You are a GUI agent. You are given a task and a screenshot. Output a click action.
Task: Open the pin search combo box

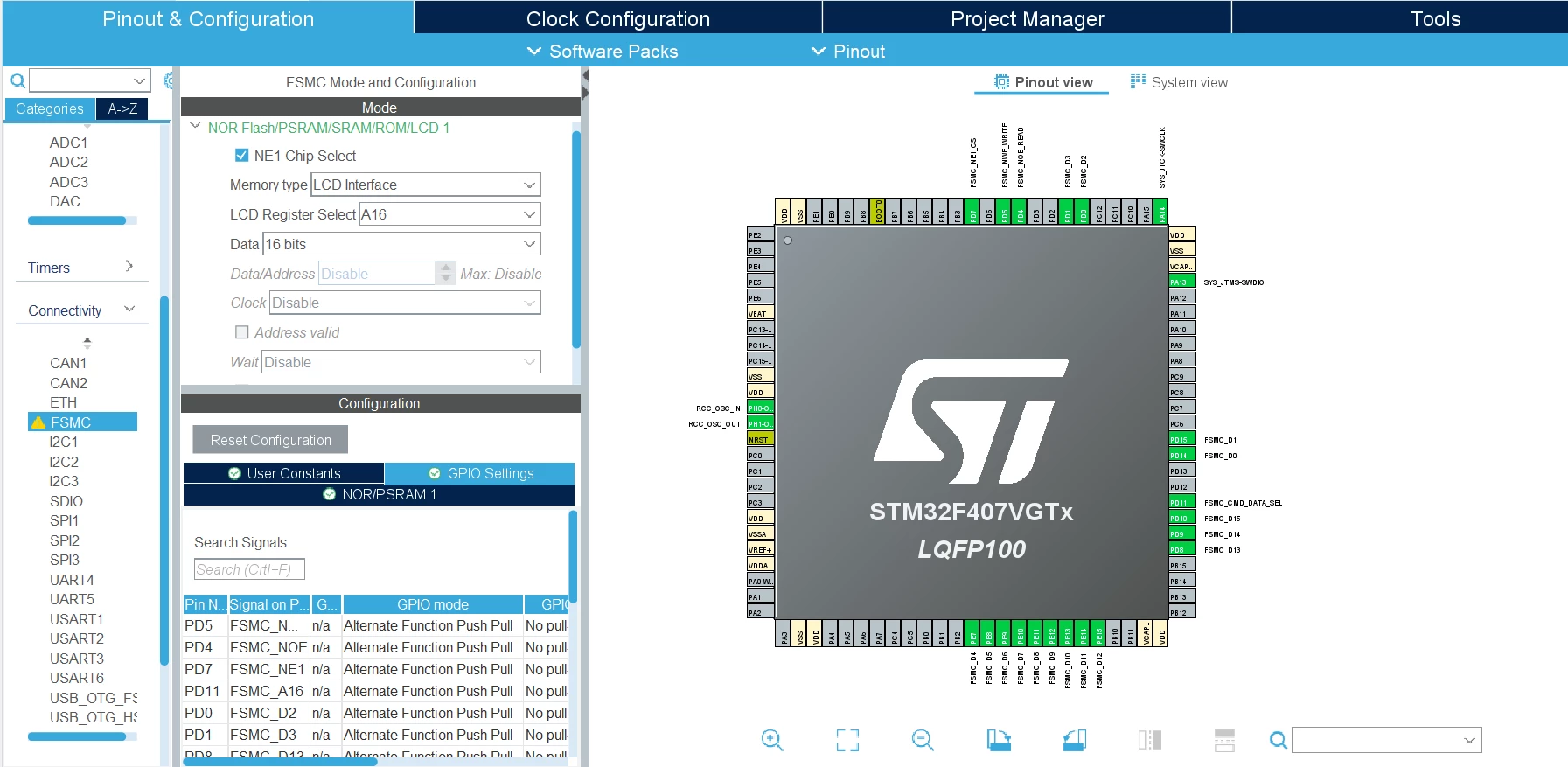click(x=1386, y=740)
